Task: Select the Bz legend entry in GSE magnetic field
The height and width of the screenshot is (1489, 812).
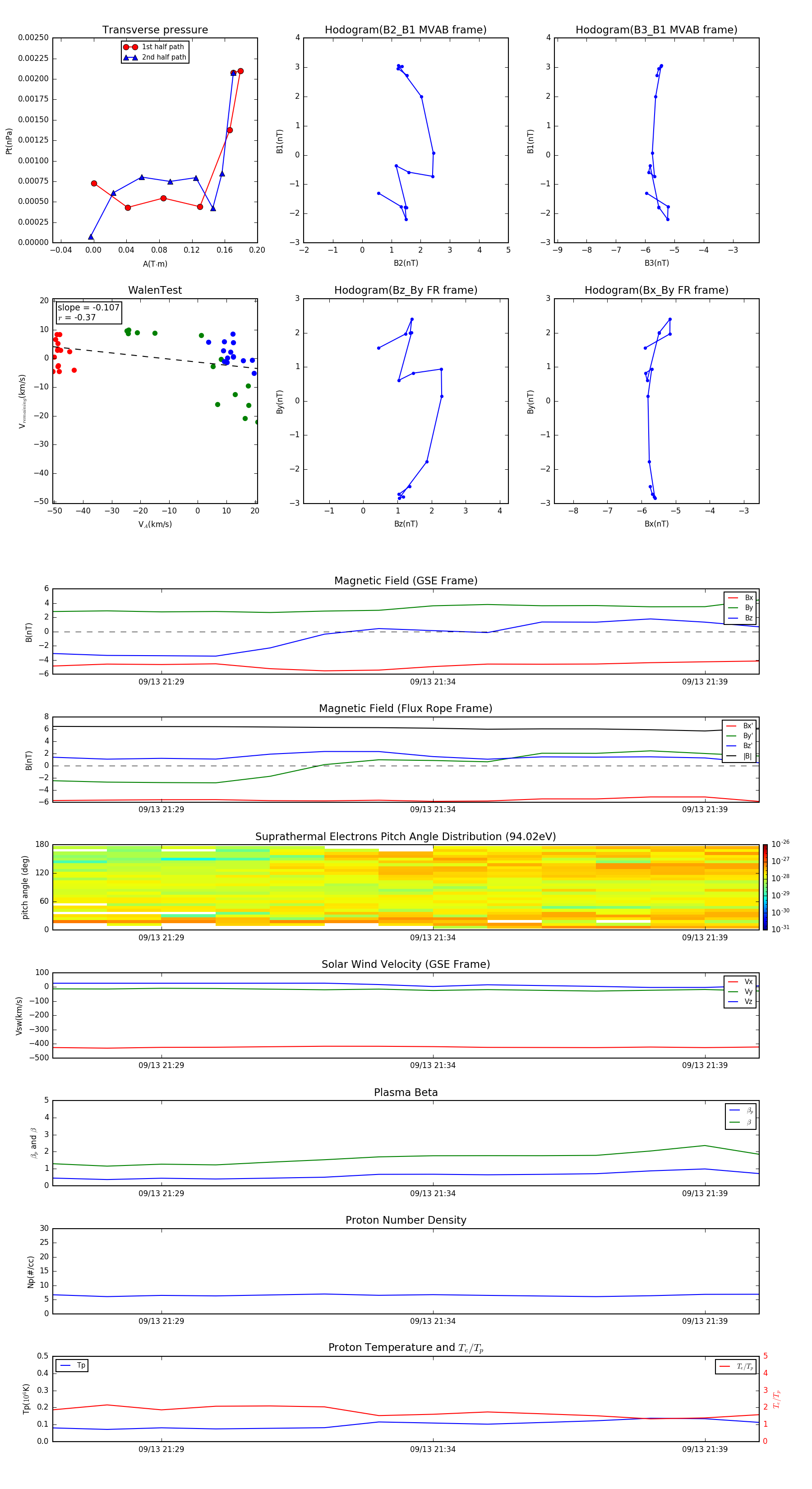Action: point(740,618)
